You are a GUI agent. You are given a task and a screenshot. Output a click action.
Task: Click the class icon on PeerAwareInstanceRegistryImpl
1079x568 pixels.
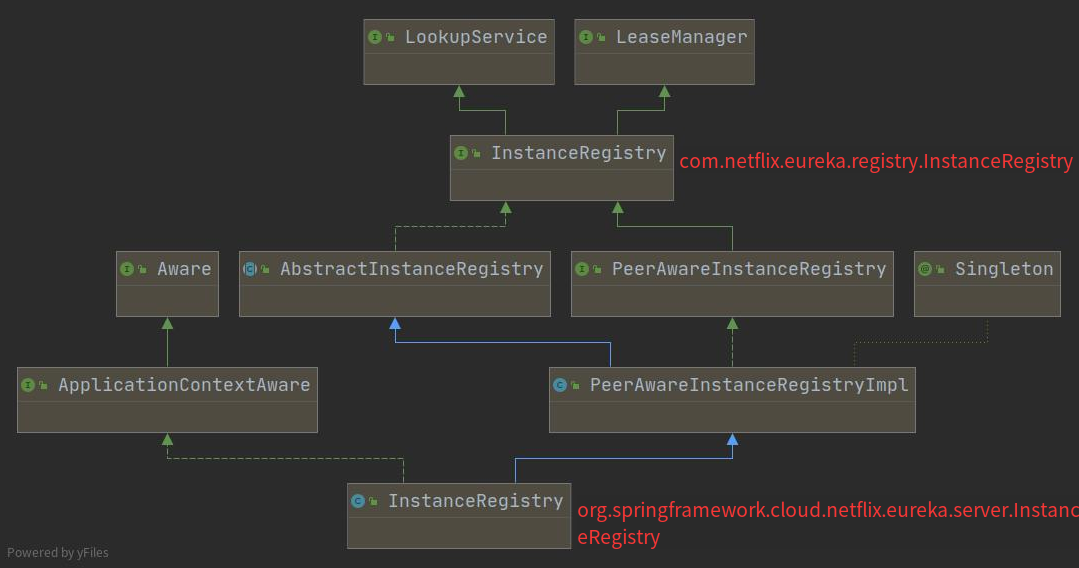[560, 386]
